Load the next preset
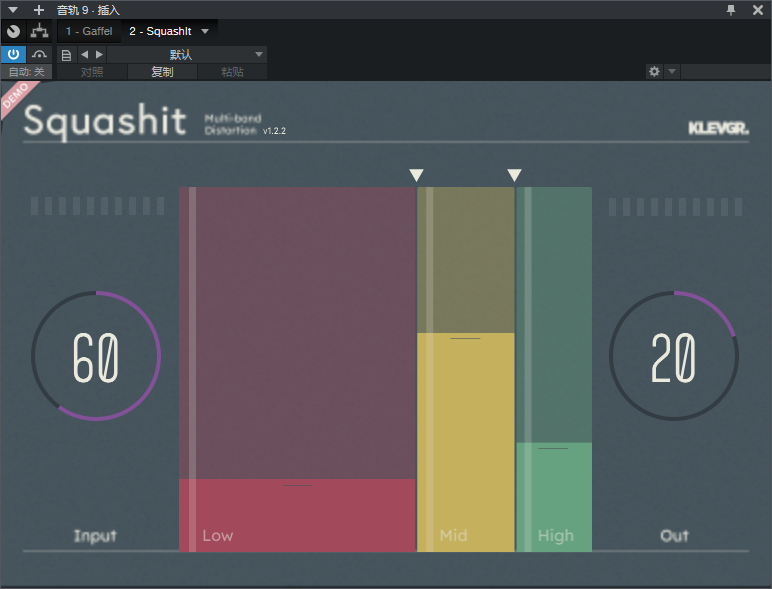772x589 pixels. tap(99, 54)
